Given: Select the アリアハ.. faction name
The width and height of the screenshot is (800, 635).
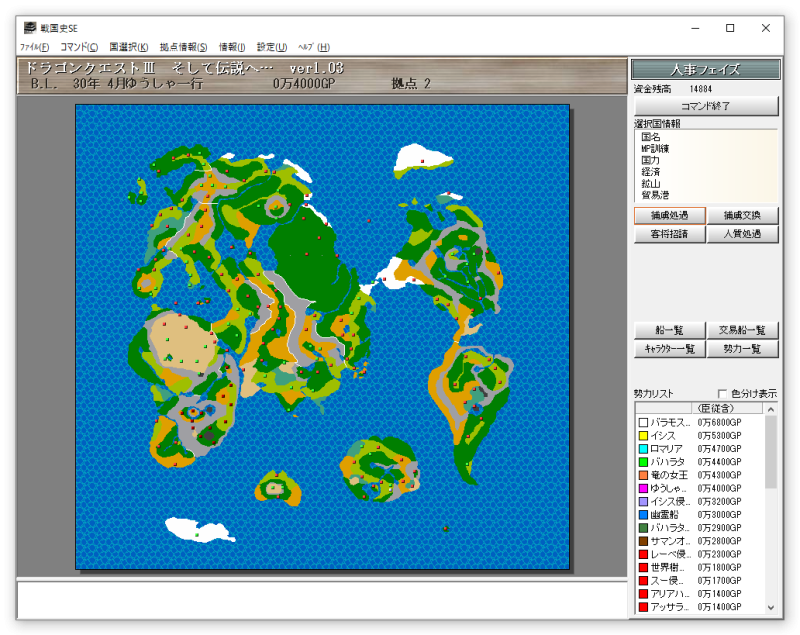Looking at the screenshot, I should coord(670,594).
